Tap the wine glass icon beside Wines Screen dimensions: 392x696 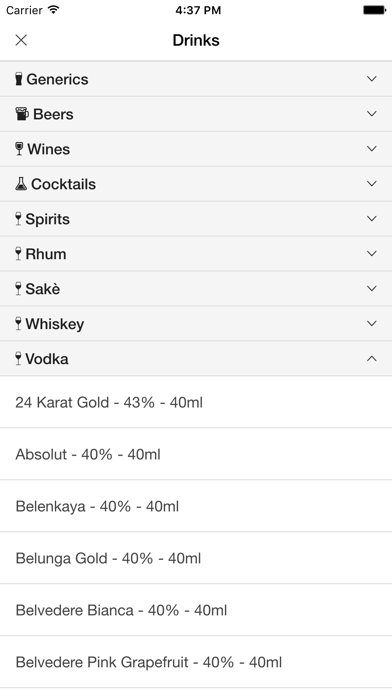point(19,149)
